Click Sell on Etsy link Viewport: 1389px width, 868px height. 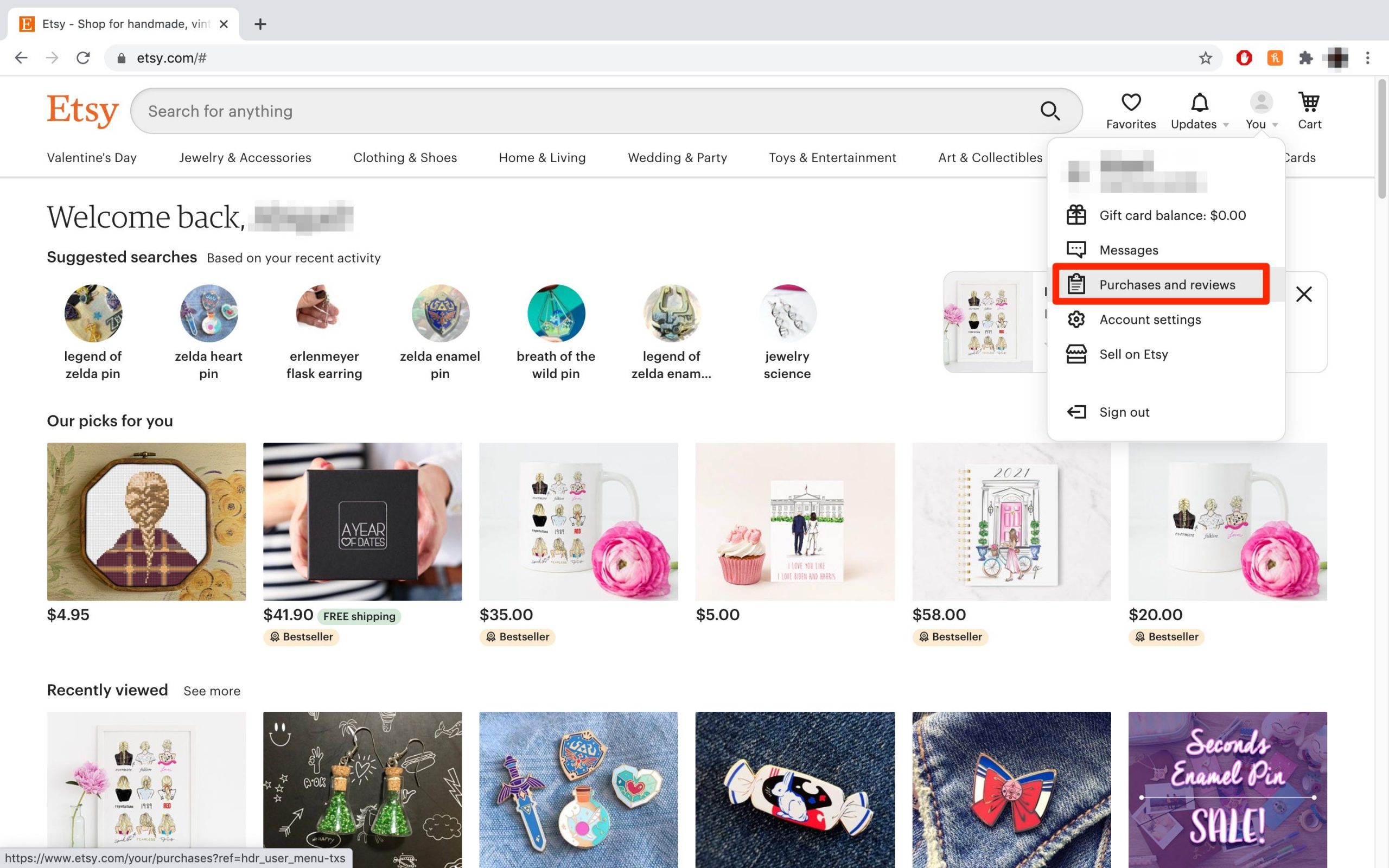click(1134, 354)
